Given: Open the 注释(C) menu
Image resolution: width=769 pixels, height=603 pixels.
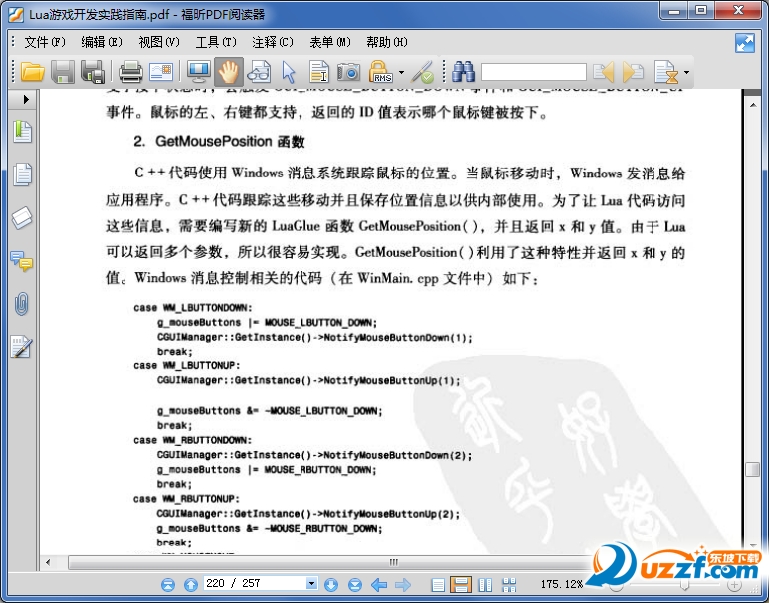Looking at the screenshot, I should pyautogui.click(x=273, y=42).
